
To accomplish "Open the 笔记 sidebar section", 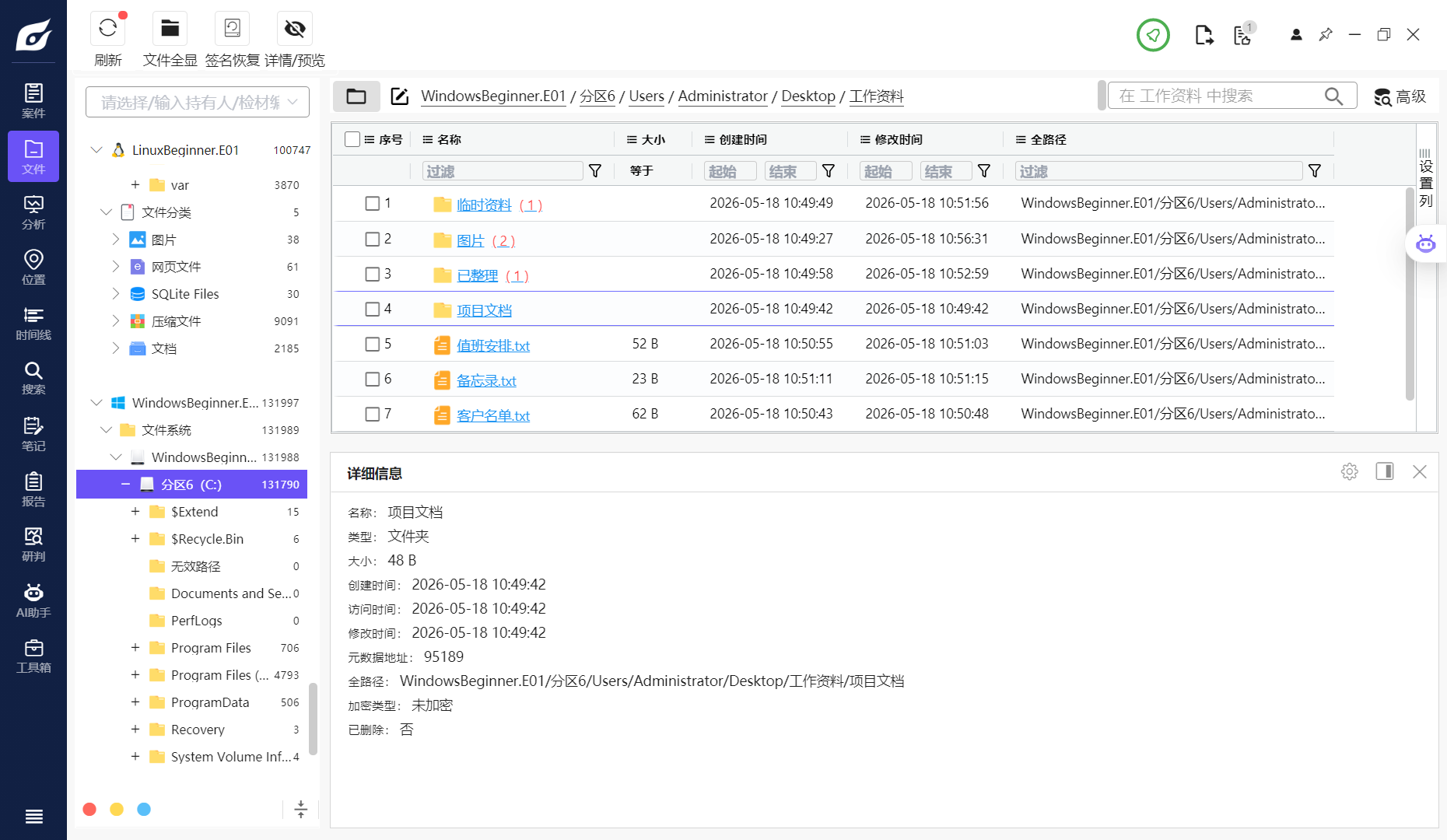I will (x=33, y=434).
